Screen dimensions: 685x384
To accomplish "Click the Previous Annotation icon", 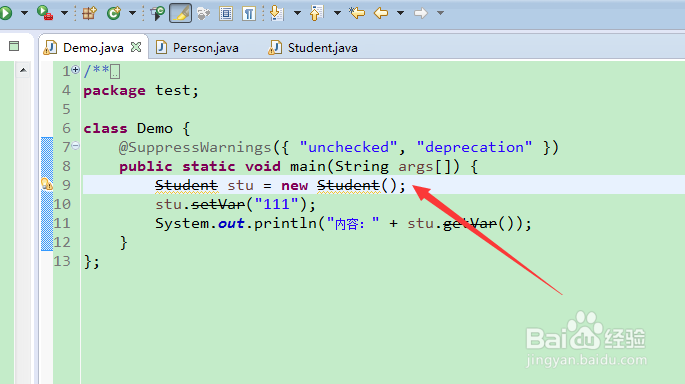I will tap(317, 13).
